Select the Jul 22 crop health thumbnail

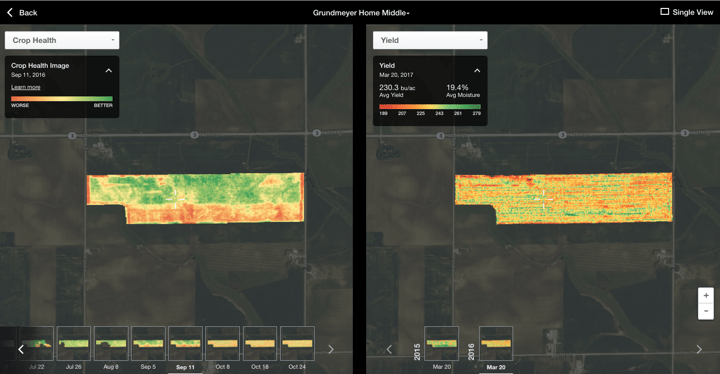tap(37, 343)
